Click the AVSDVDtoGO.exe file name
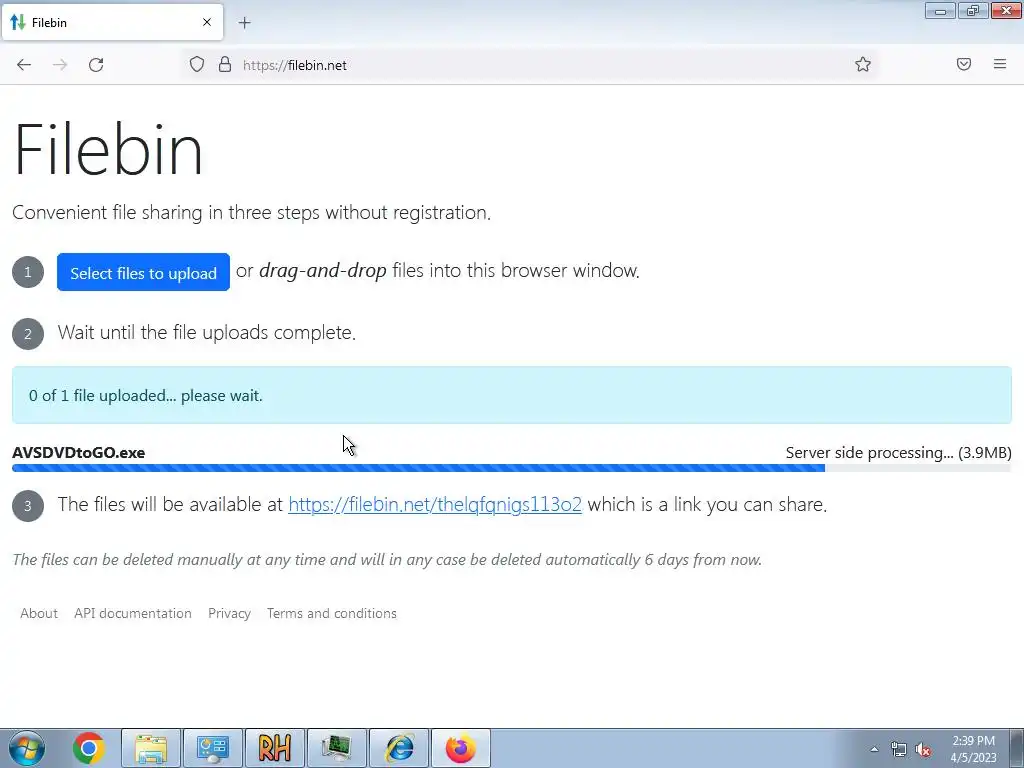The width and height of the screenshot is (1024, 768). tap(78, 453)
